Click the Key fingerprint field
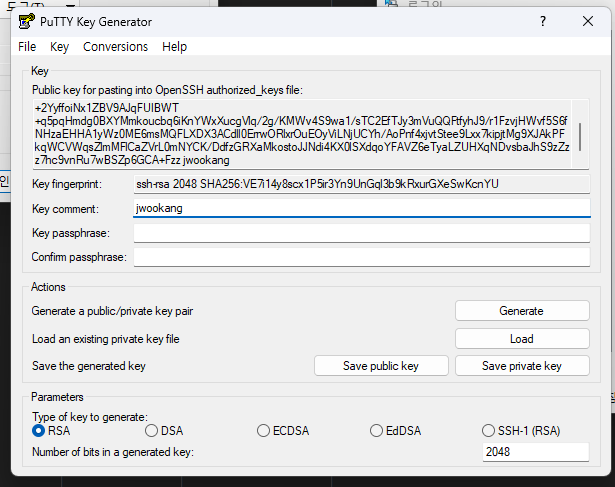Image resolution: width=615 pixels, height=487 pixels. (362, 184)
